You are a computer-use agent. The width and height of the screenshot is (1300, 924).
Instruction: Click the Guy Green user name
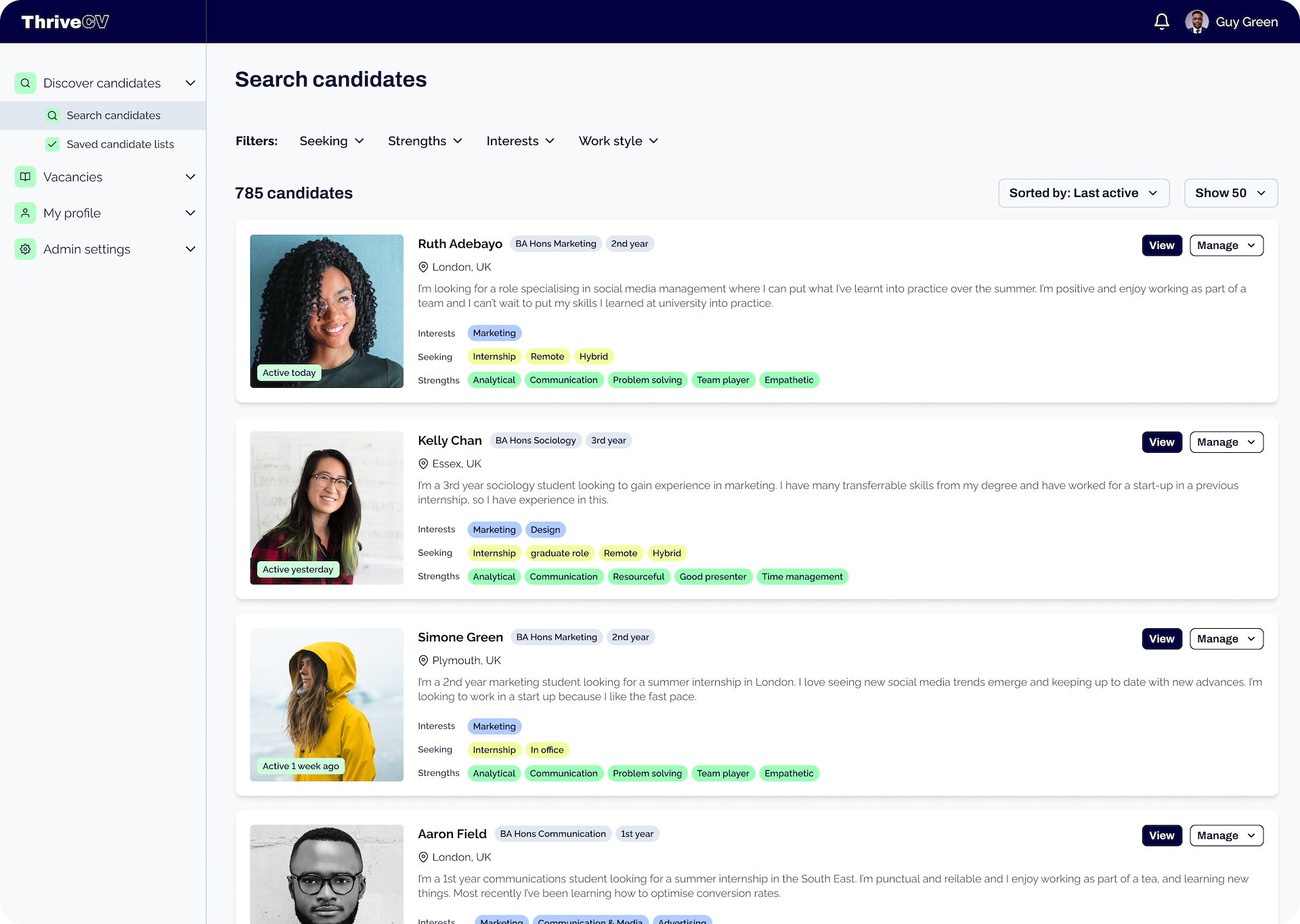(1247, 22)
